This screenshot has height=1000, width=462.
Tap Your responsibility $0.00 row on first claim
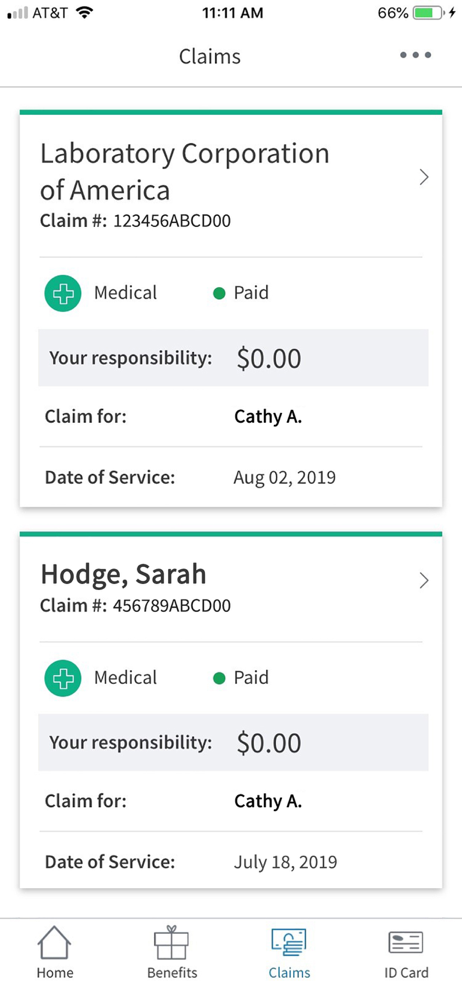(x=234, y=358)
